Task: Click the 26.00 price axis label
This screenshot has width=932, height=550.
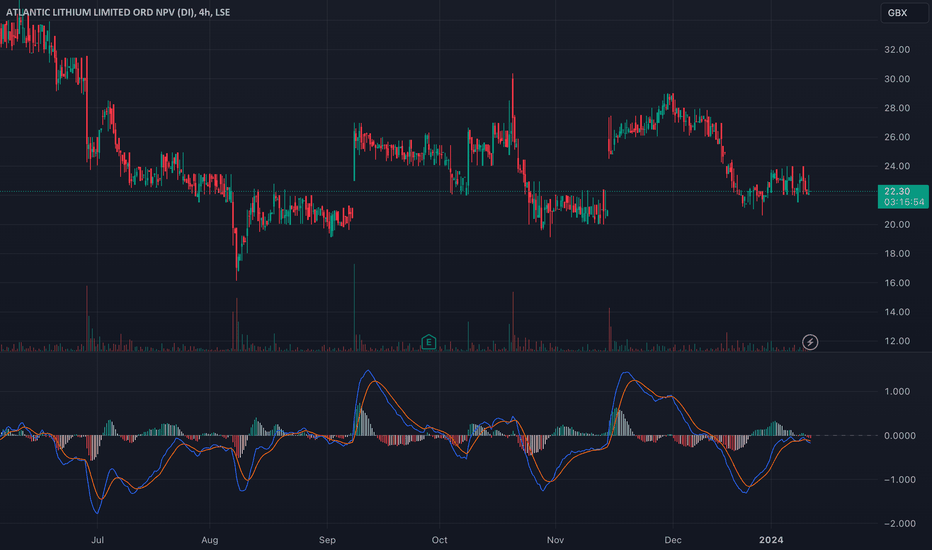Action: pyautogui.click(x=897, y=137)
